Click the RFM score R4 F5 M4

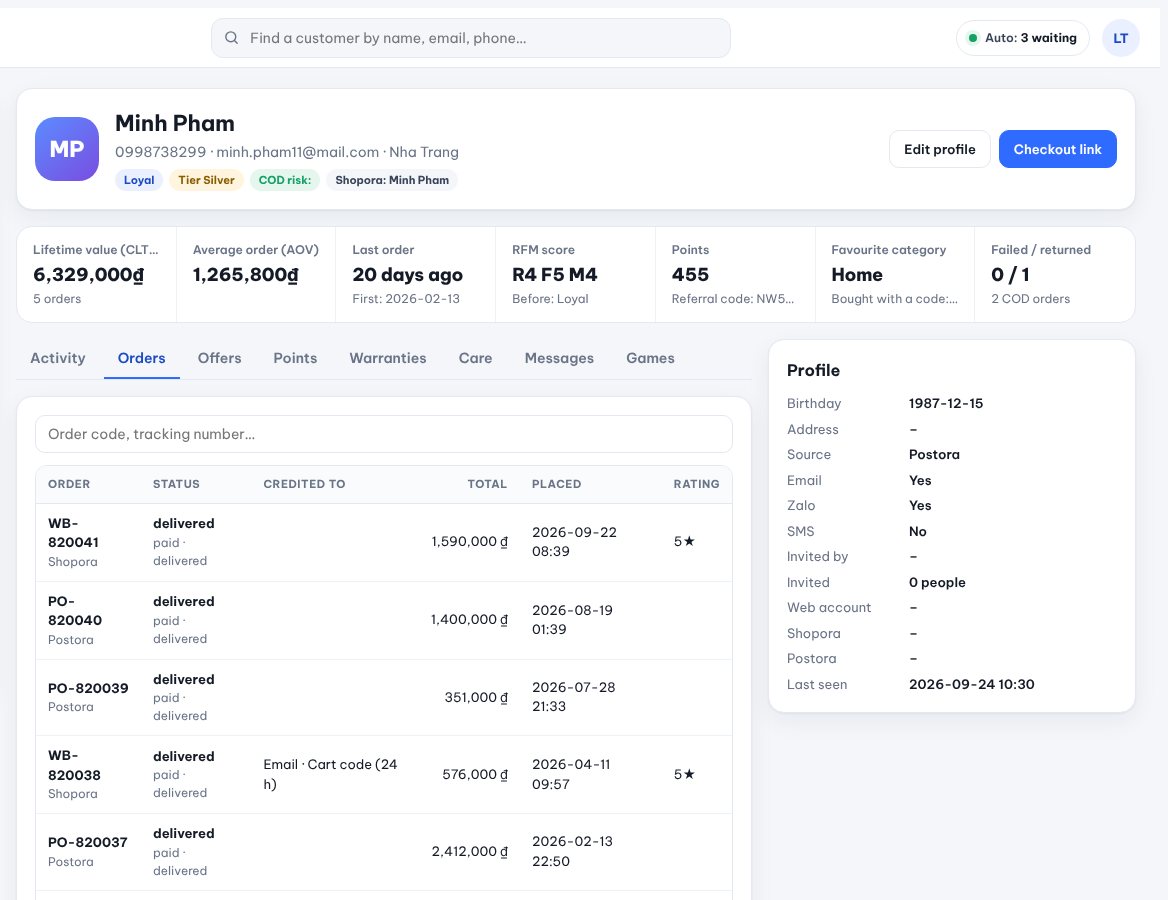click(x=554, y=275)
